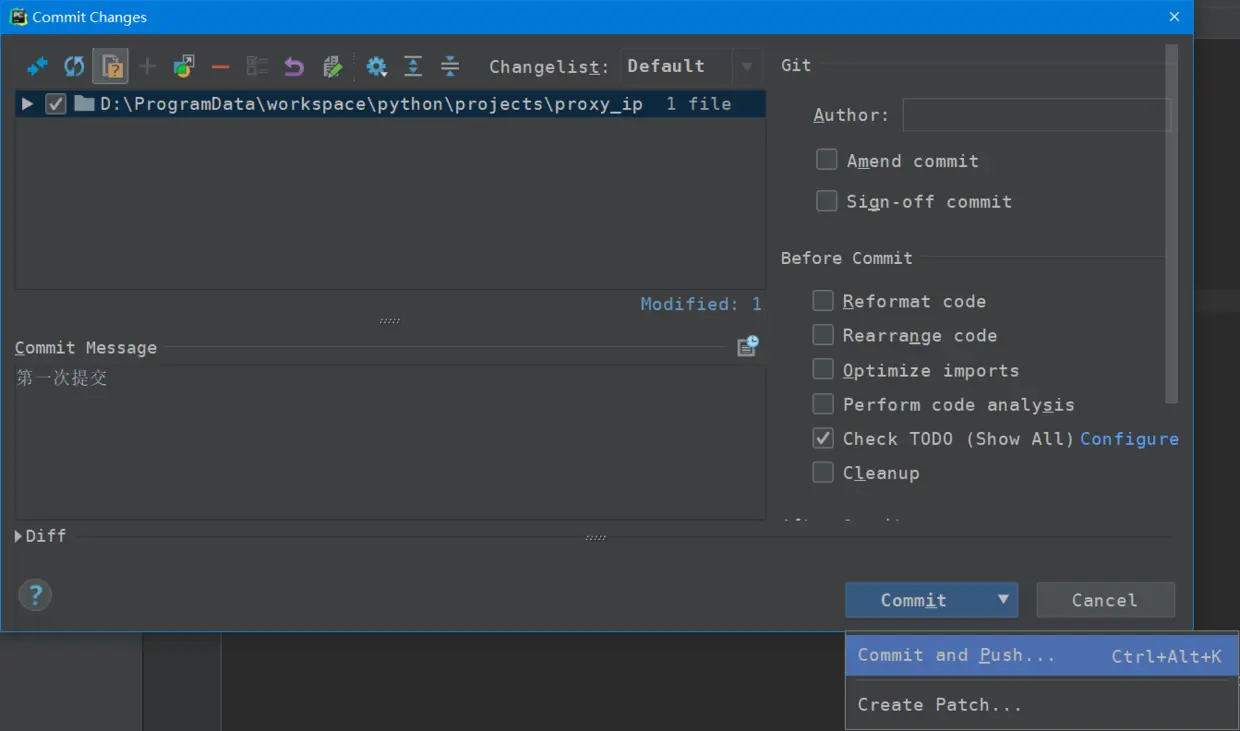The image size is (1240, 731).
Task: Click the red Delete minus icon
Action: (x=221, y=67)
